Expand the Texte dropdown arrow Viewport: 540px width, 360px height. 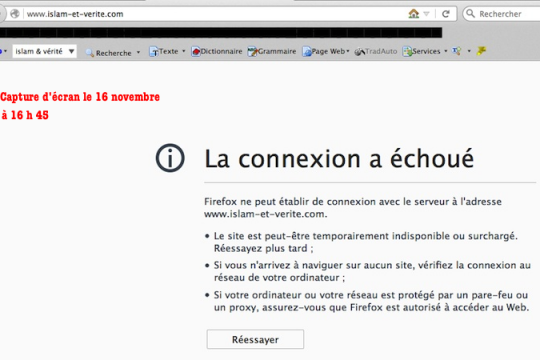click(x=184, y=51)
